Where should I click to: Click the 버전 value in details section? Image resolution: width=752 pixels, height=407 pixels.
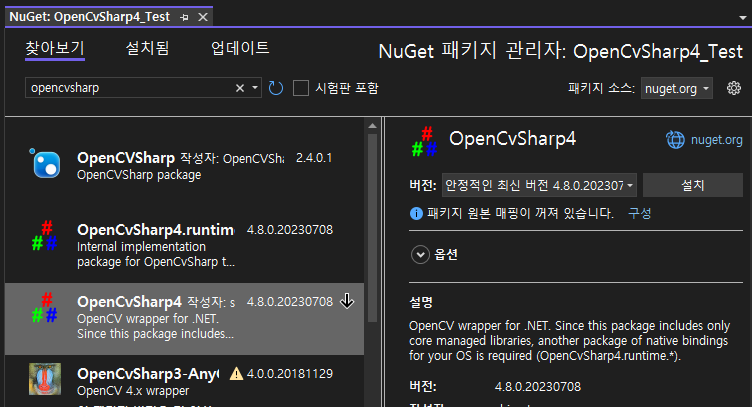pos(538,386)
